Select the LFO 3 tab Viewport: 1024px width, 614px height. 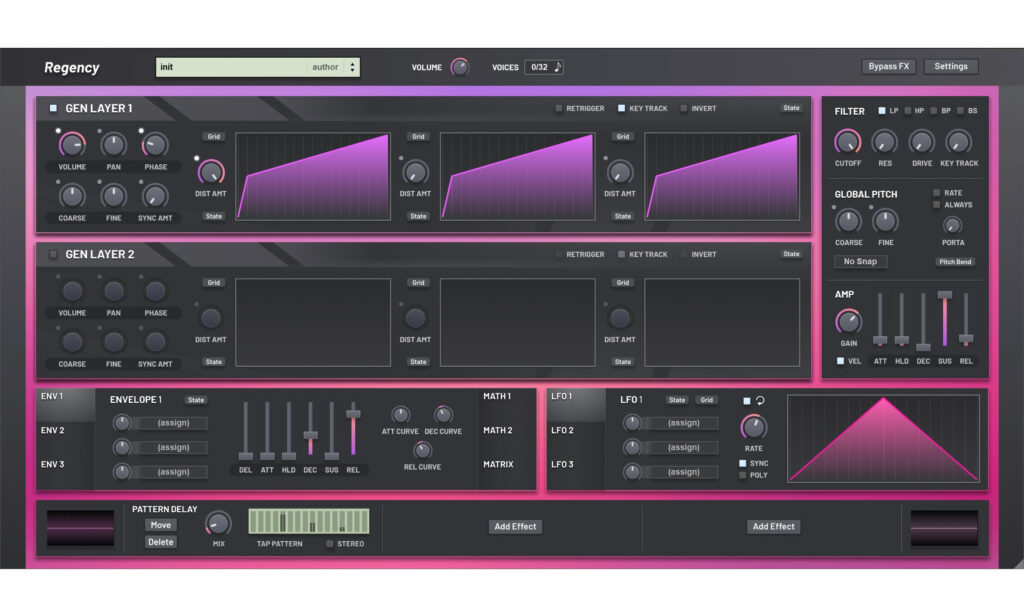(562, 464)
